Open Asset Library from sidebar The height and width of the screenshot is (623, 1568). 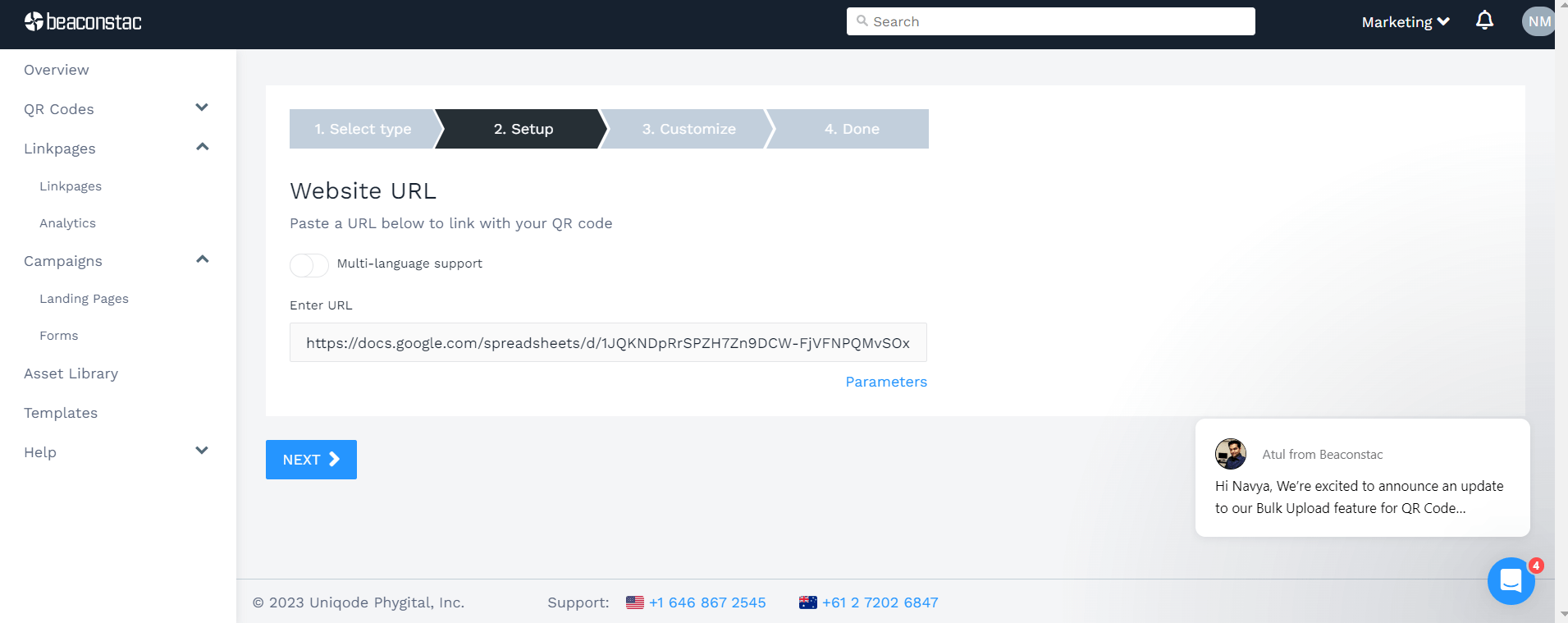pos(71,373)
